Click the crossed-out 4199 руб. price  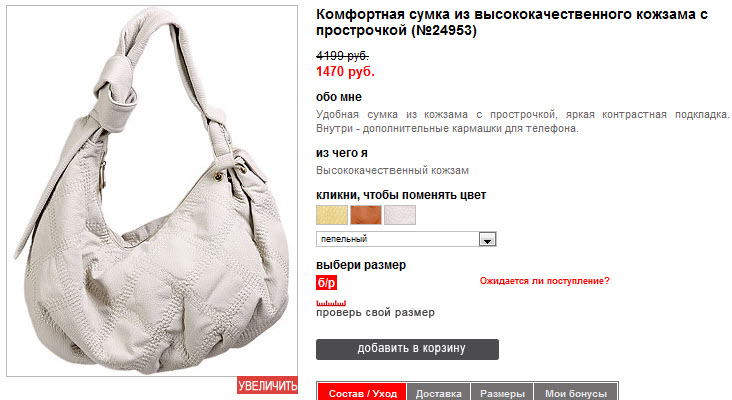(x=342, y=56)
